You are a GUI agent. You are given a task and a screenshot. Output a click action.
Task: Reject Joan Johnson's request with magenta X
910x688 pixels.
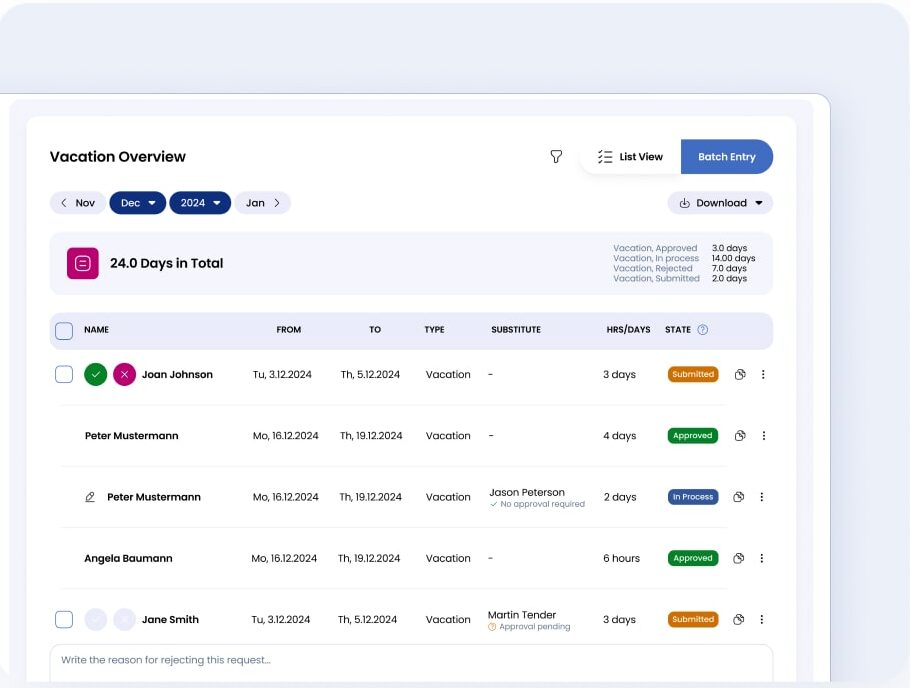[124, 374]
